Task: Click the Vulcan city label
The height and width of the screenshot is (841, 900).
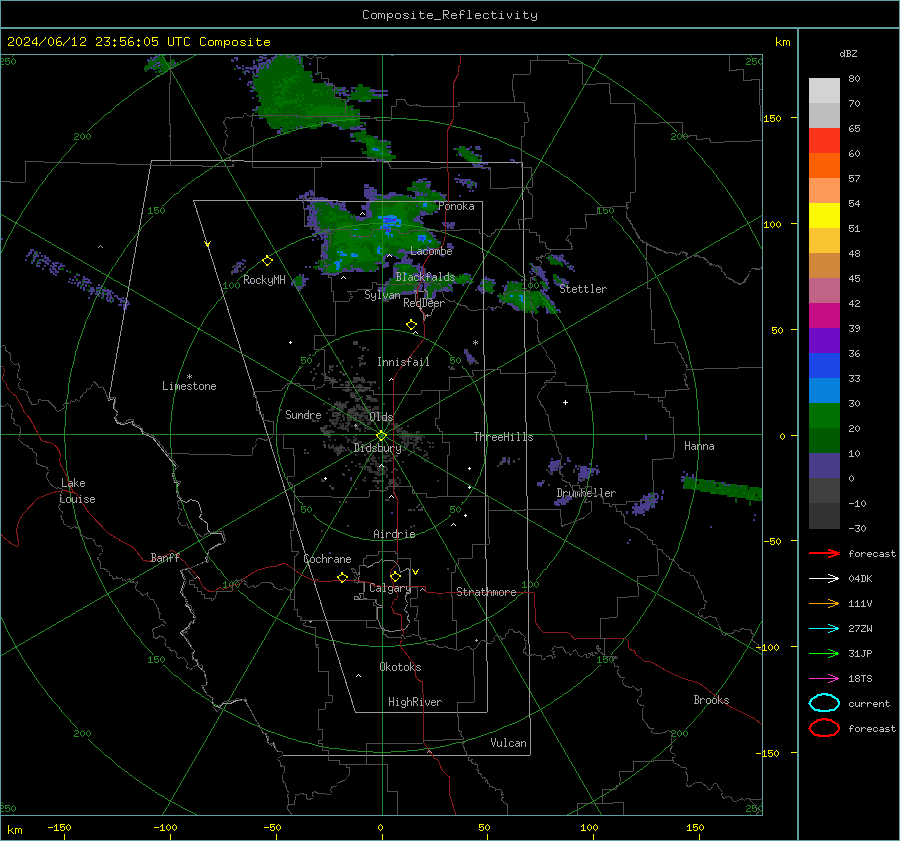Action: click(x=508, y=743)
